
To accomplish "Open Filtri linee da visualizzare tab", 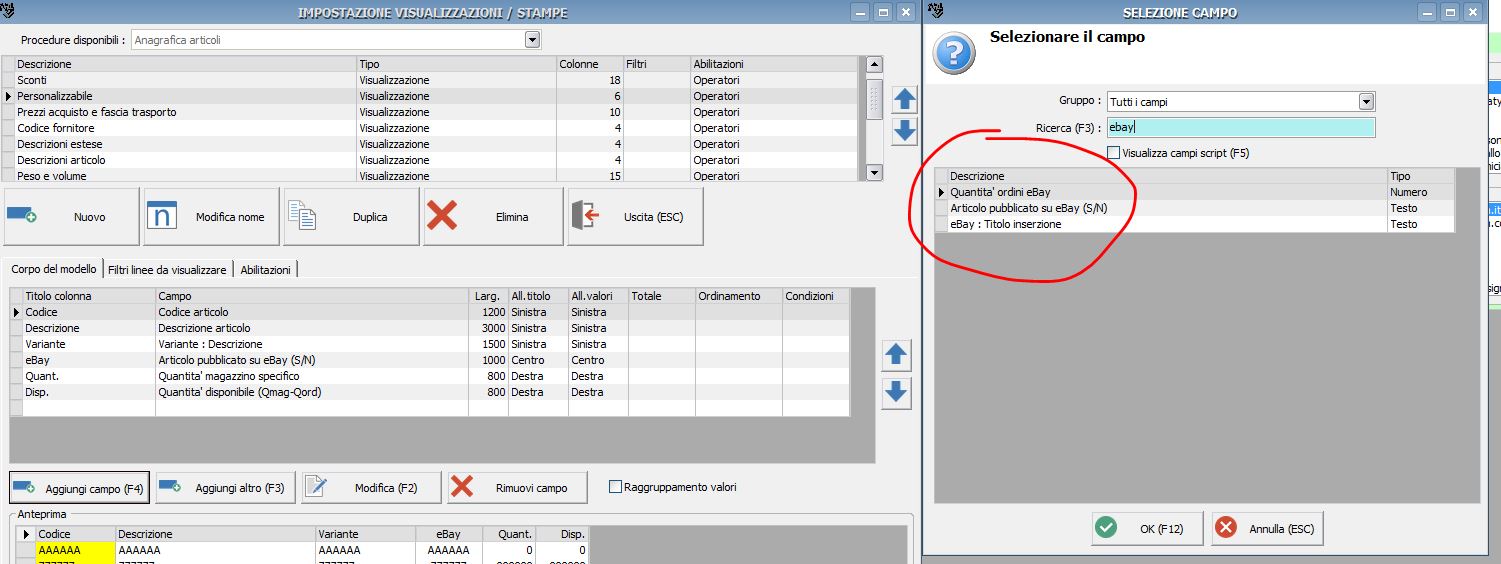I will click(x=167, y=270).
